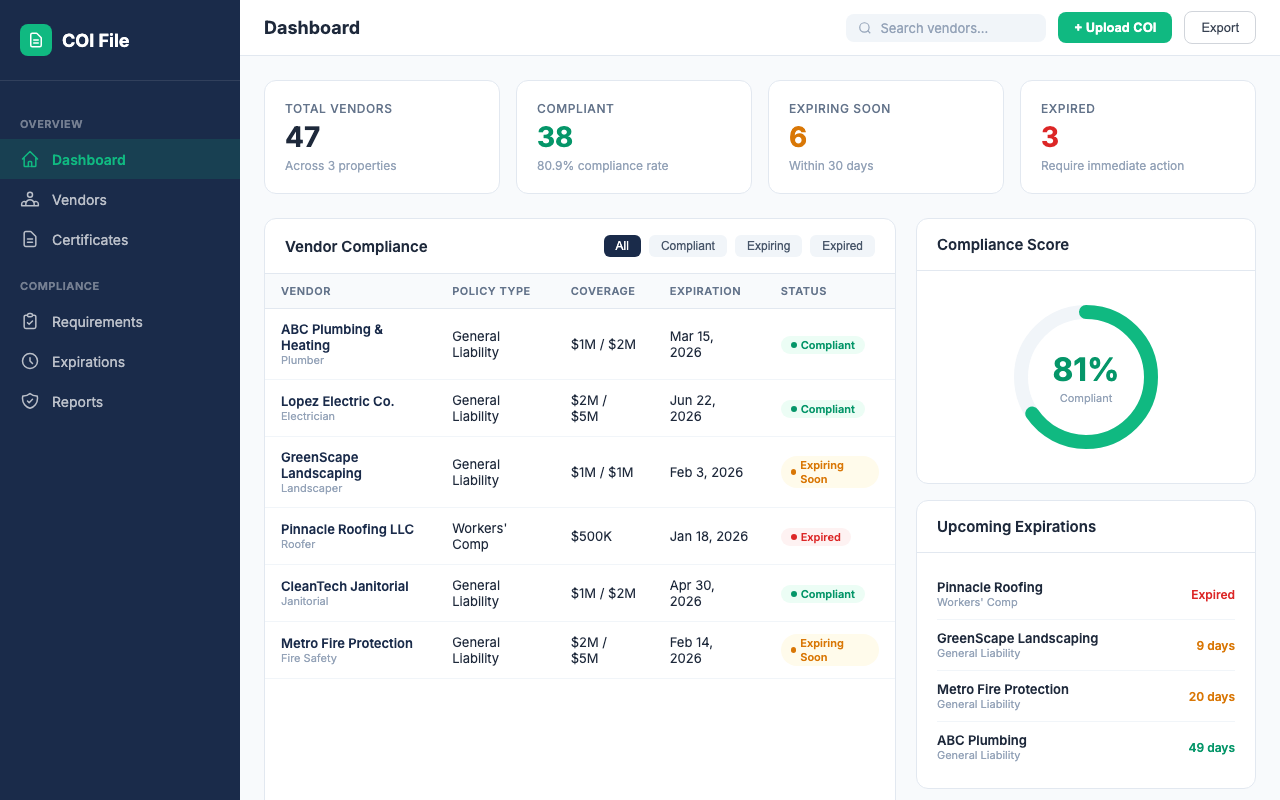Viewport: 1280px width, 800px height.
Task: Select the All filter tab
Action: click(622, 246)
